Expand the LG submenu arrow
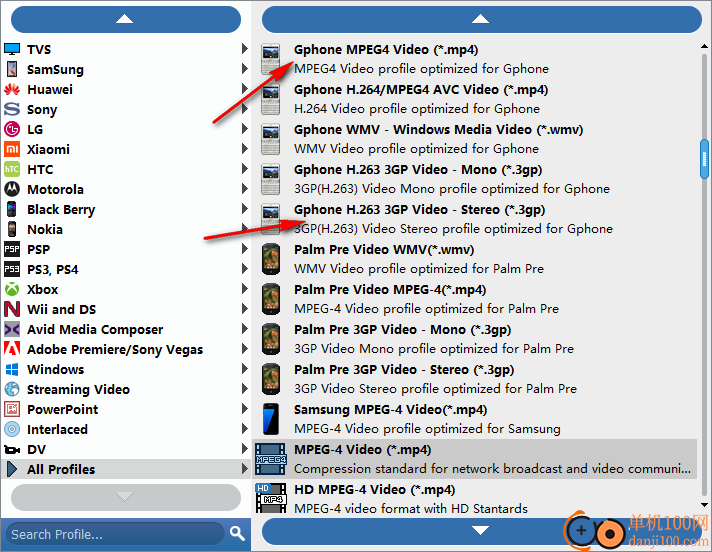 (245, 128)
